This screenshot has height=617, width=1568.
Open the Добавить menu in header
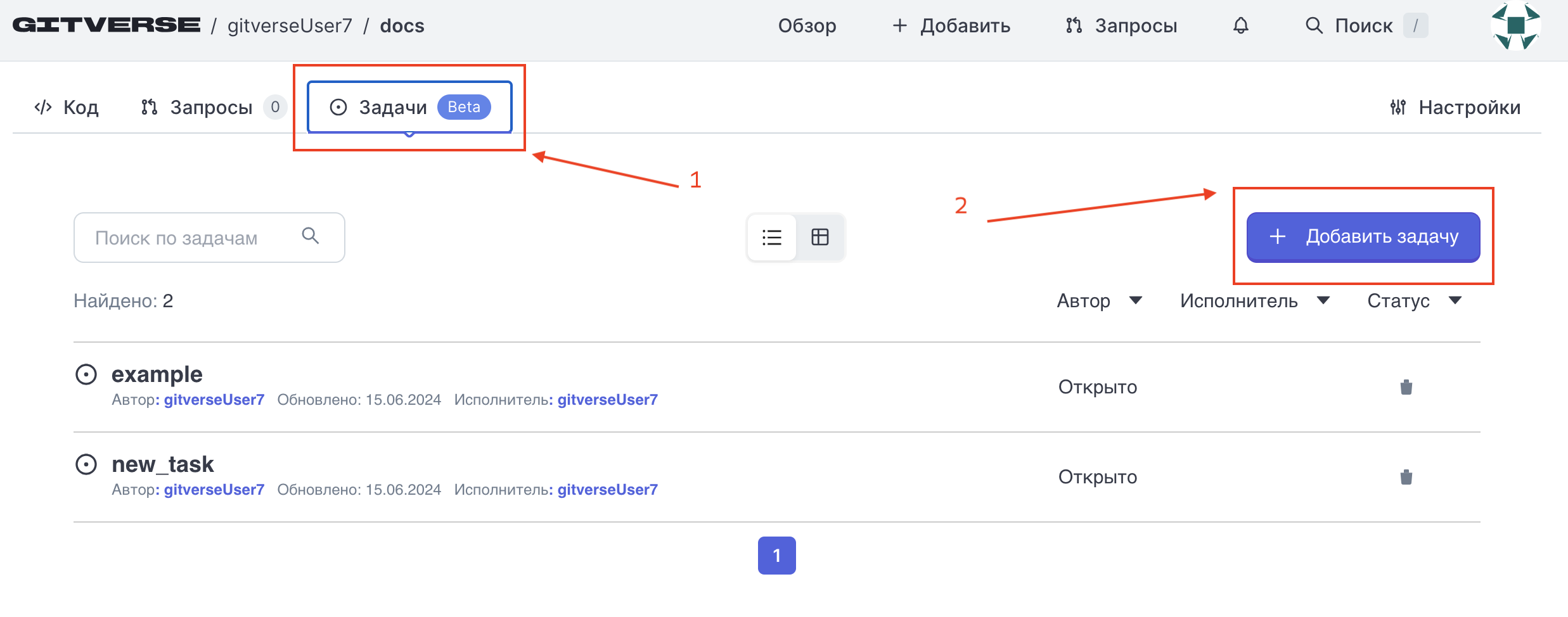[x=951, y=26]
